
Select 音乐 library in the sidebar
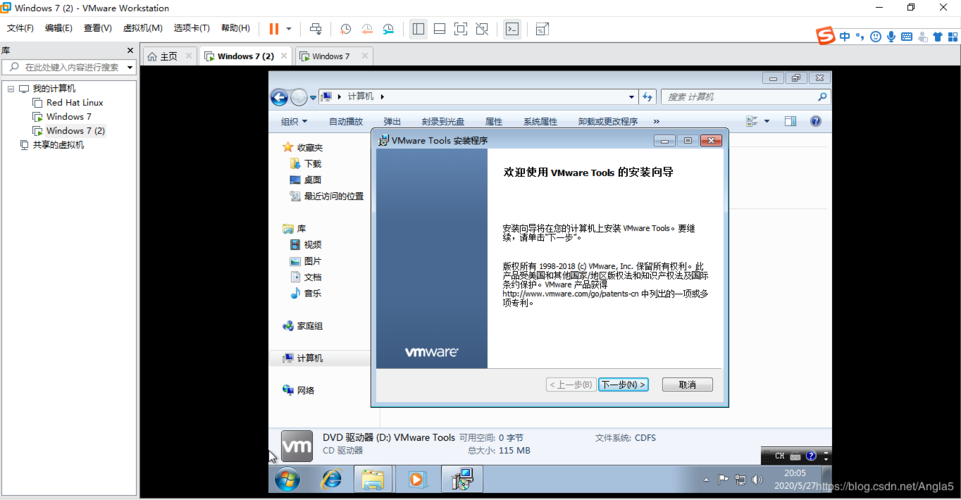pos(313,293)
